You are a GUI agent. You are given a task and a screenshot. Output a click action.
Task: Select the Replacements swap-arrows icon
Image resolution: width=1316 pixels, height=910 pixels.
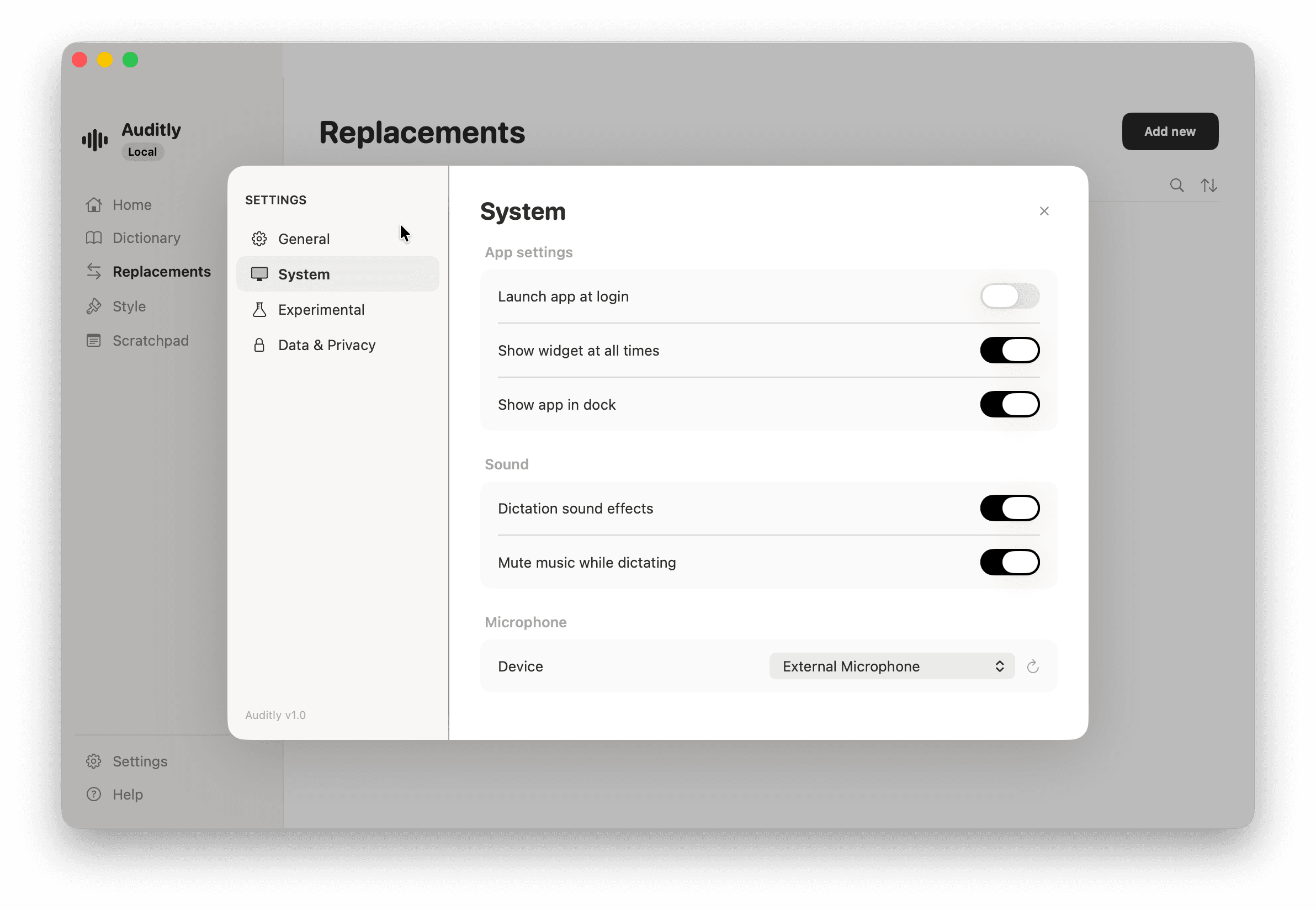(93, 272)
